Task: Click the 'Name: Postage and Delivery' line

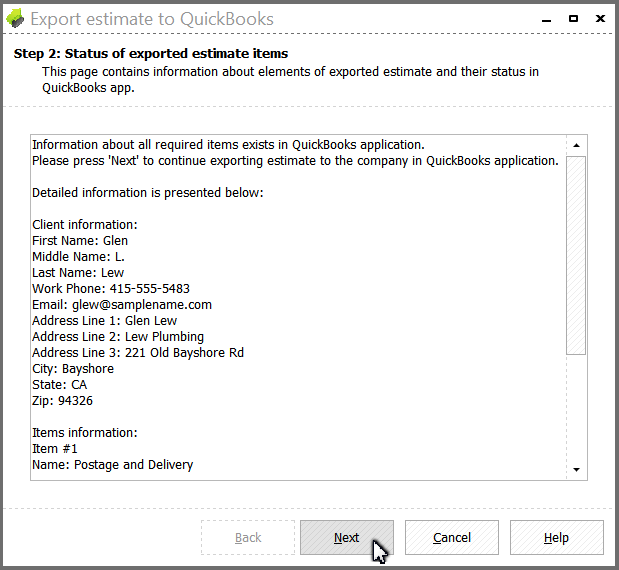Action: (x=113, y=465)
